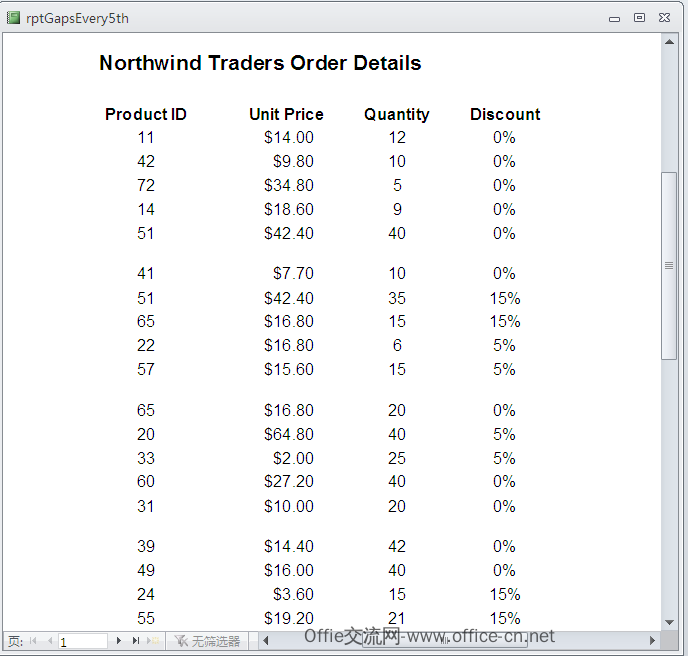The image size is (688, 656).
Task: Click the Quantity column header
Action: [x=397, y=115]
